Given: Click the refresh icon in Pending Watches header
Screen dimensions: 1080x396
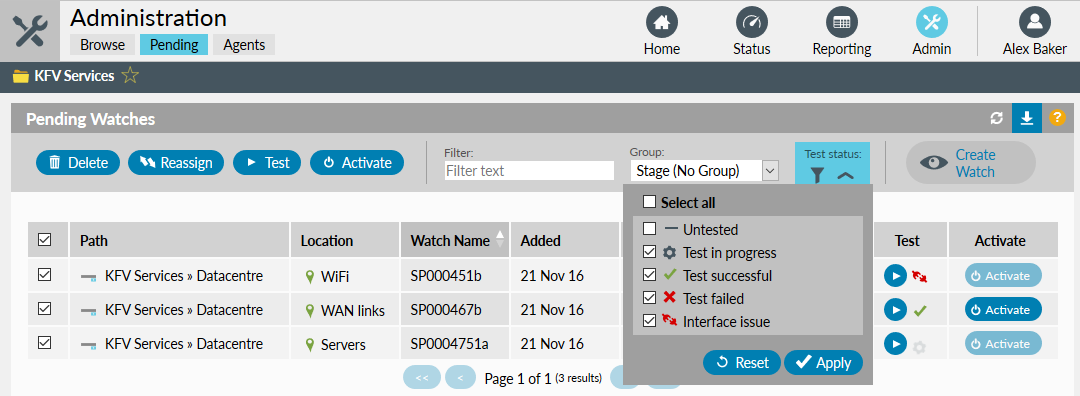Looking at the screenshot, I should tap(996, 118).
